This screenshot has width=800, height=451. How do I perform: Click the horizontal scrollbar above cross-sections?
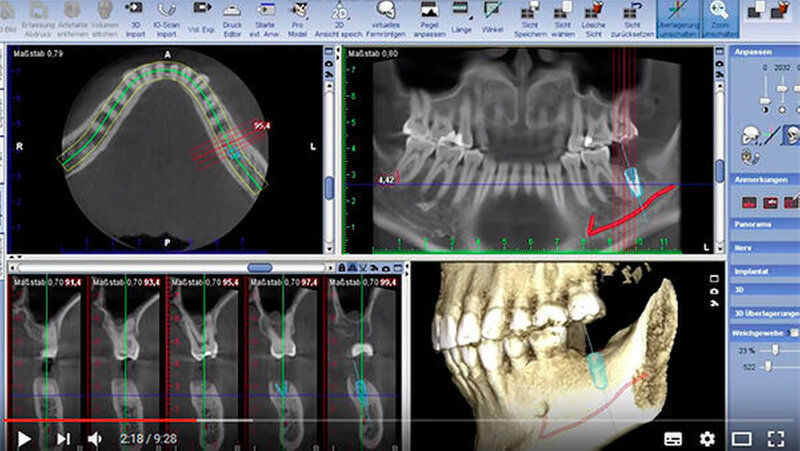pos(261,268)
